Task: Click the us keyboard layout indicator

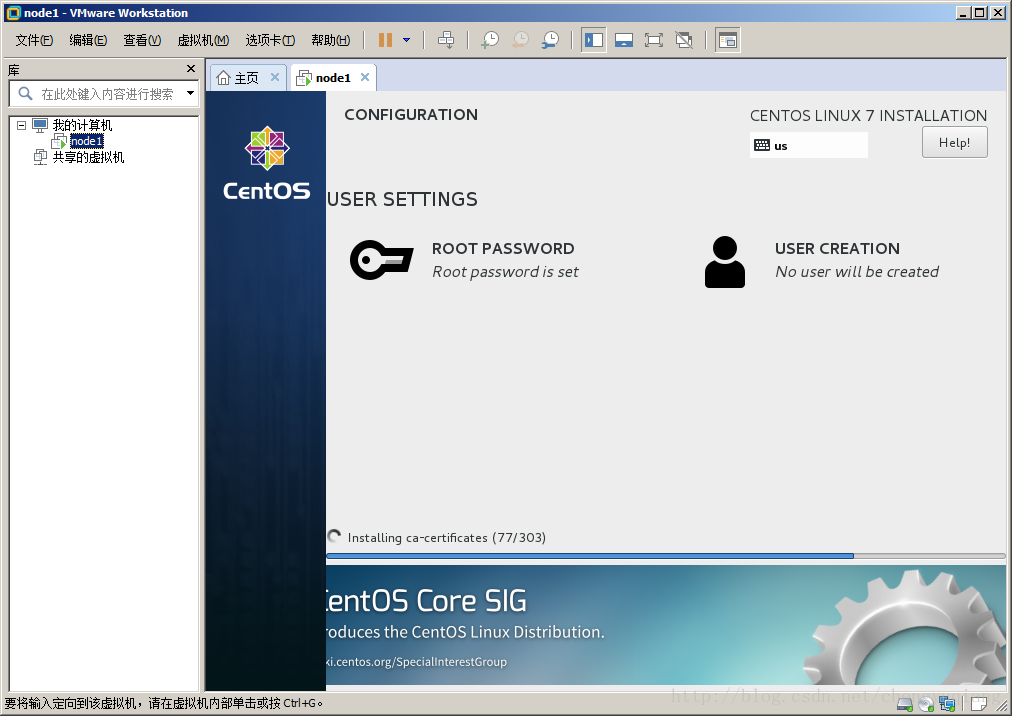Action: [809, 145]
